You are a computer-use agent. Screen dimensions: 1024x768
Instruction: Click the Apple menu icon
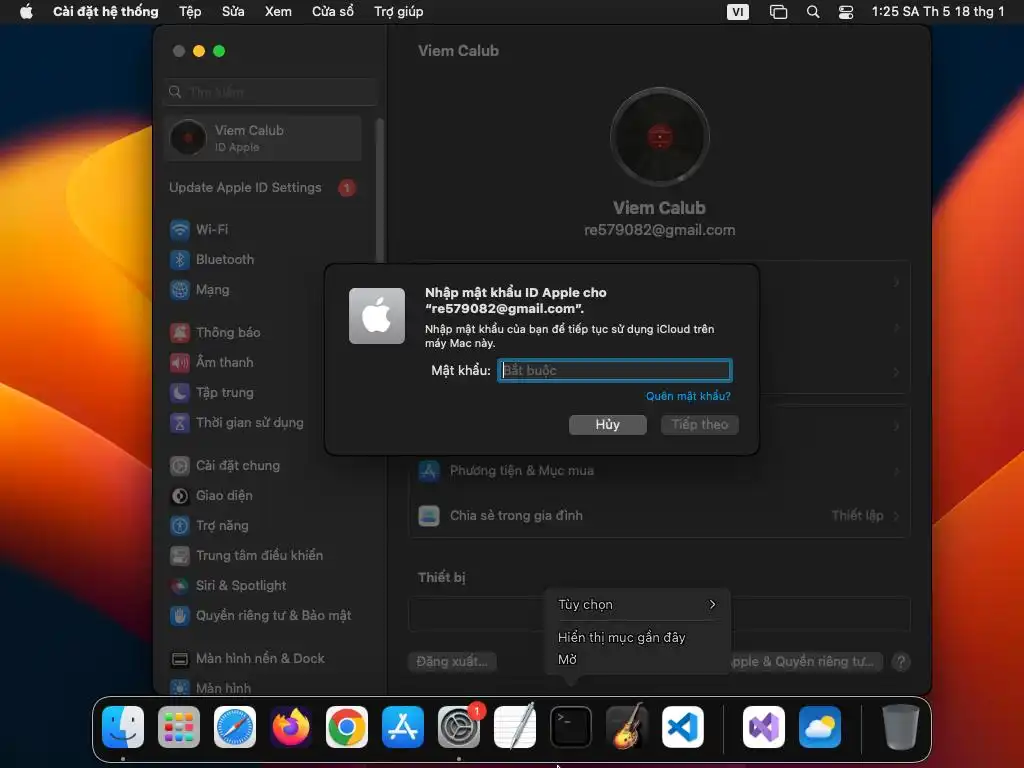click(26, 11)
